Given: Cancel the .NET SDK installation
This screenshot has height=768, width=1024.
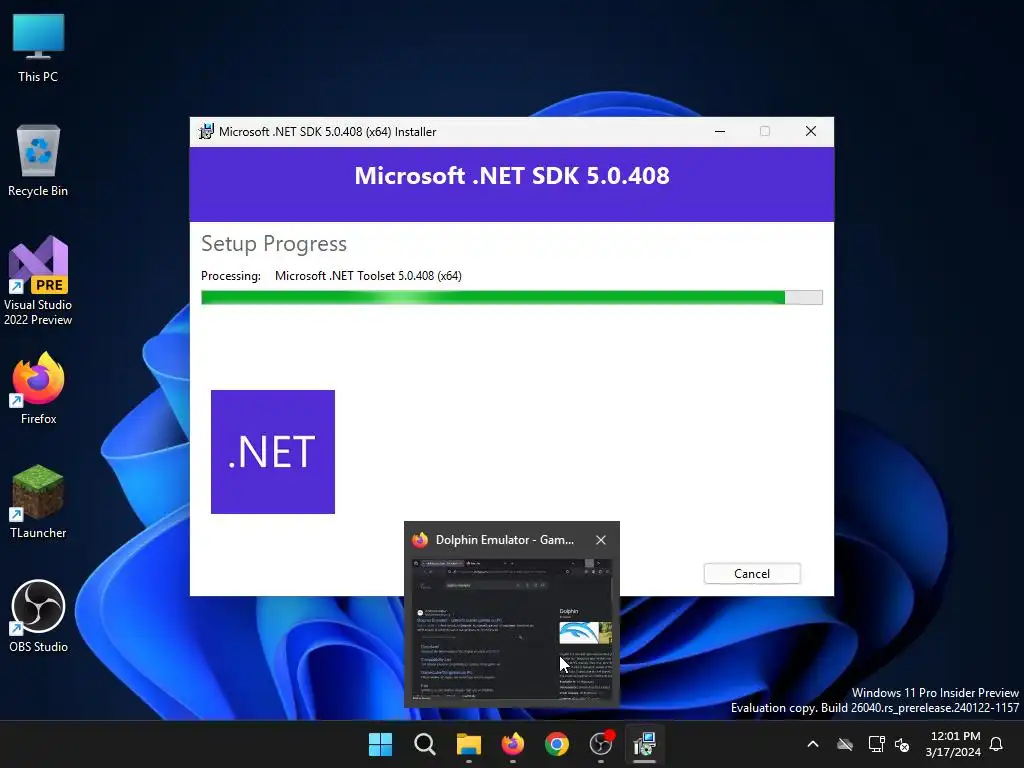Looking at the screenshot, I should (752, 573).
